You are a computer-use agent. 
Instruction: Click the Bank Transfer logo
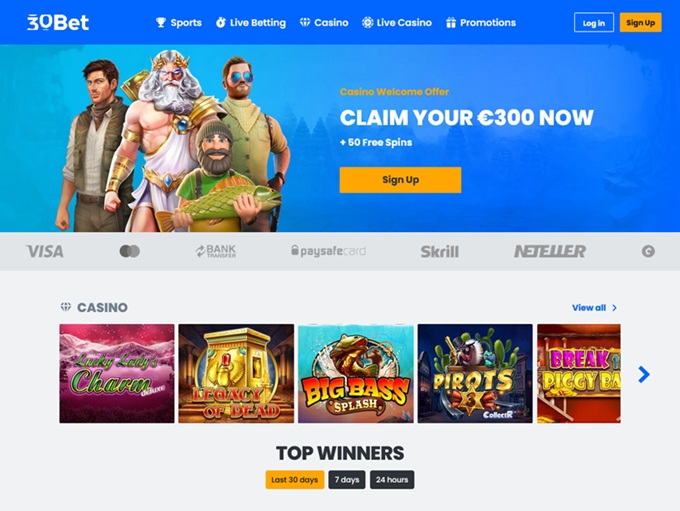pyautogui.click(x=216, y=251)
